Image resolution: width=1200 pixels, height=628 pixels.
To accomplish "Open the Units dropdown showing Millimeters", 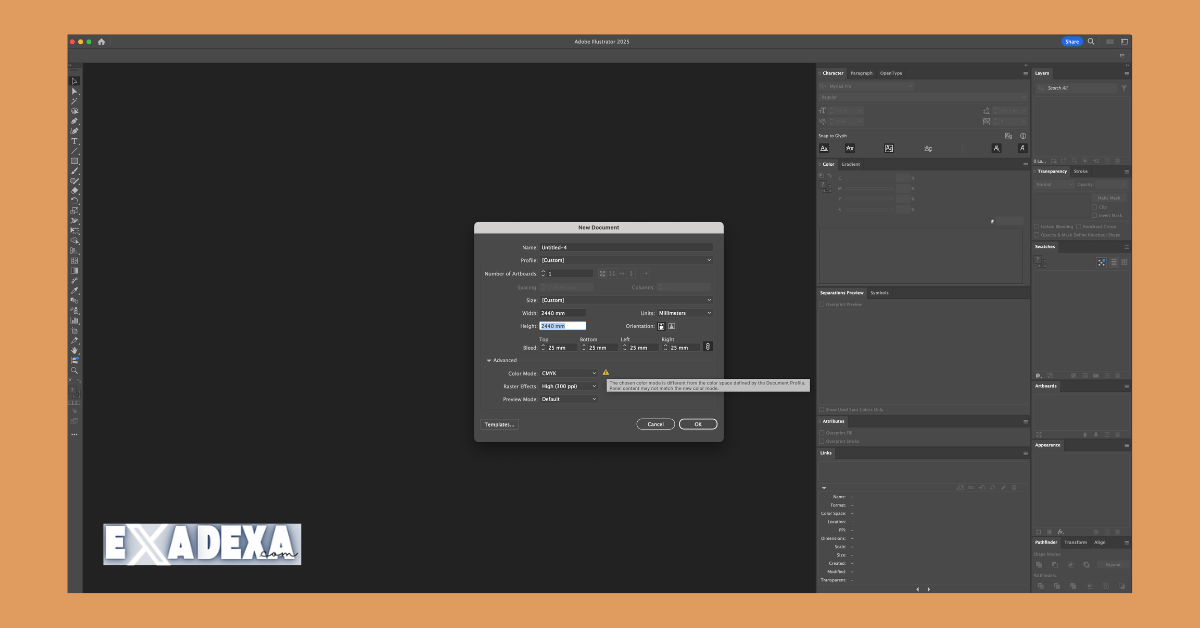I will 685,312.
